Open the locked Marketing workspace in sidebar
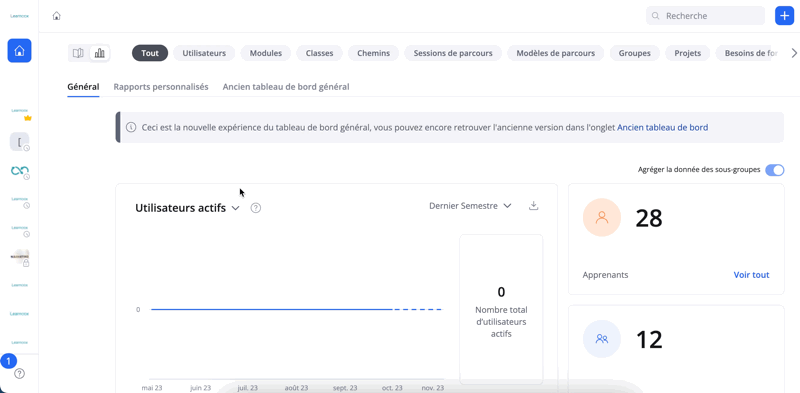The width and height of the screenshot is (800, 393). 19,258
